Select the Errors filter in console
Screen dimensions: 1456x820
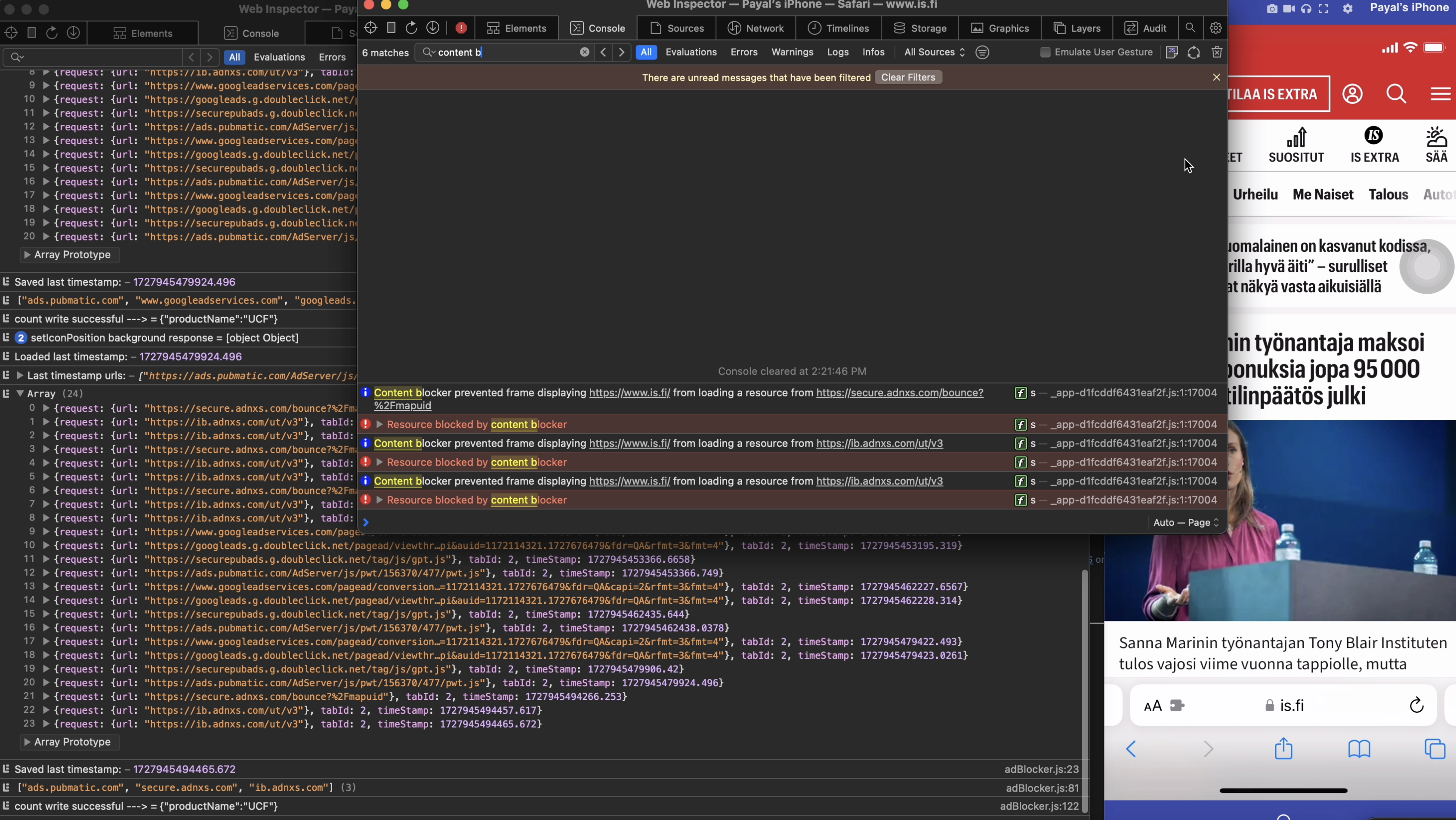[x=744, y=52]
